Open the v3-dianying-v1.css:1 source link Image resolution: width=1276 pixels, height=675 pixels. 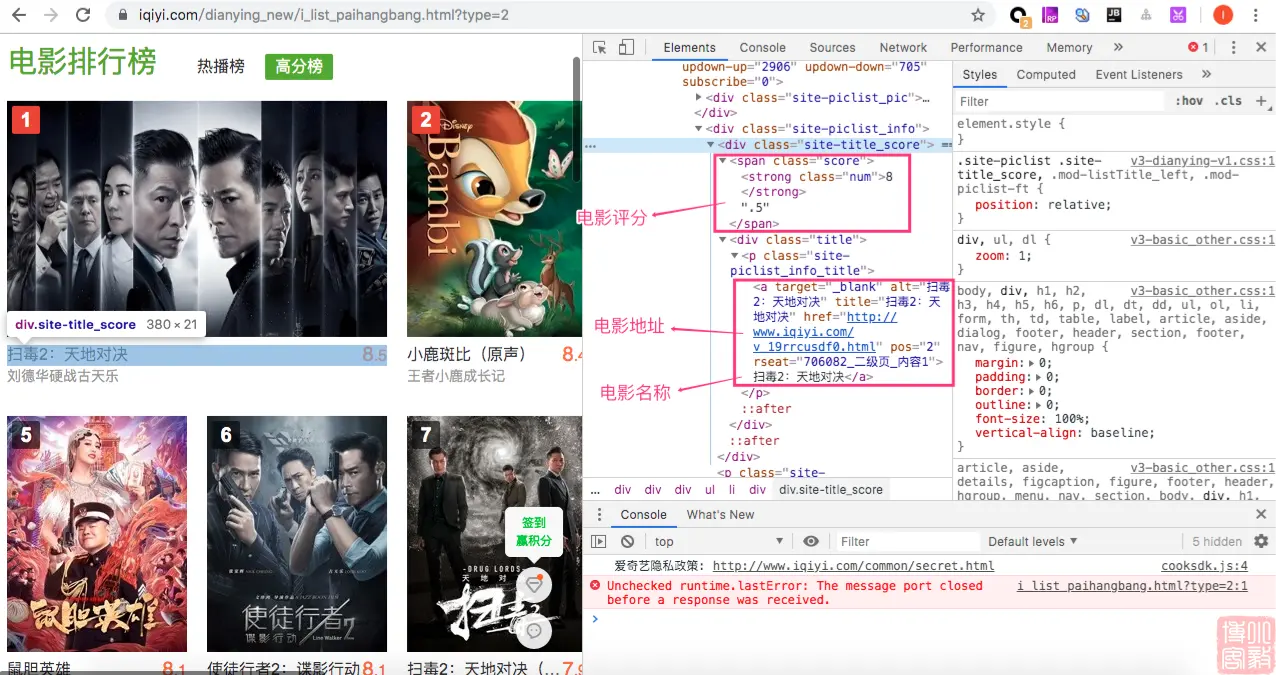click(1202, 161)
